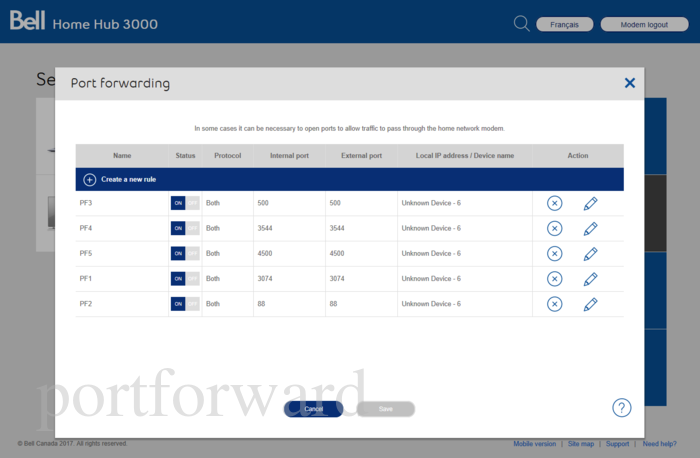The image size is (700, 458).
Task: Edit the PF2 rule with pencil icon
Action: pos(590,304)
